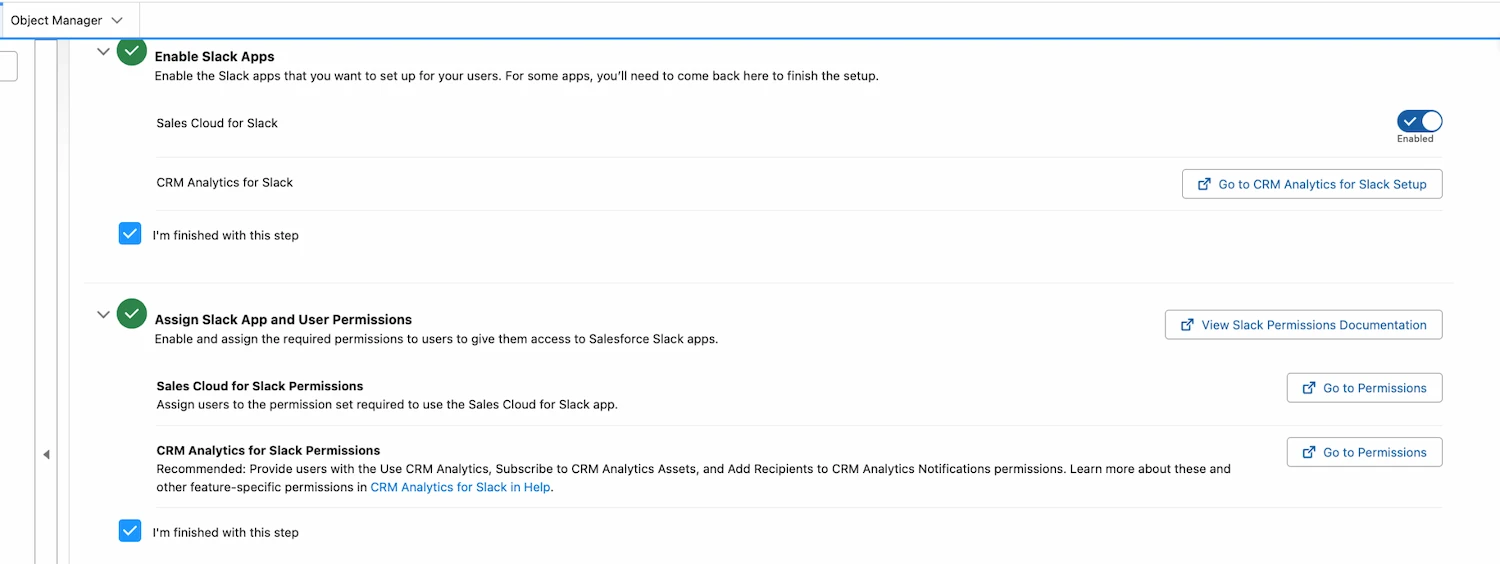The height and width of the screenshot is (564, 1500).
Task: Click the Sales Cloud for Slack Permissions label
Action: click(x=260, y=386)
